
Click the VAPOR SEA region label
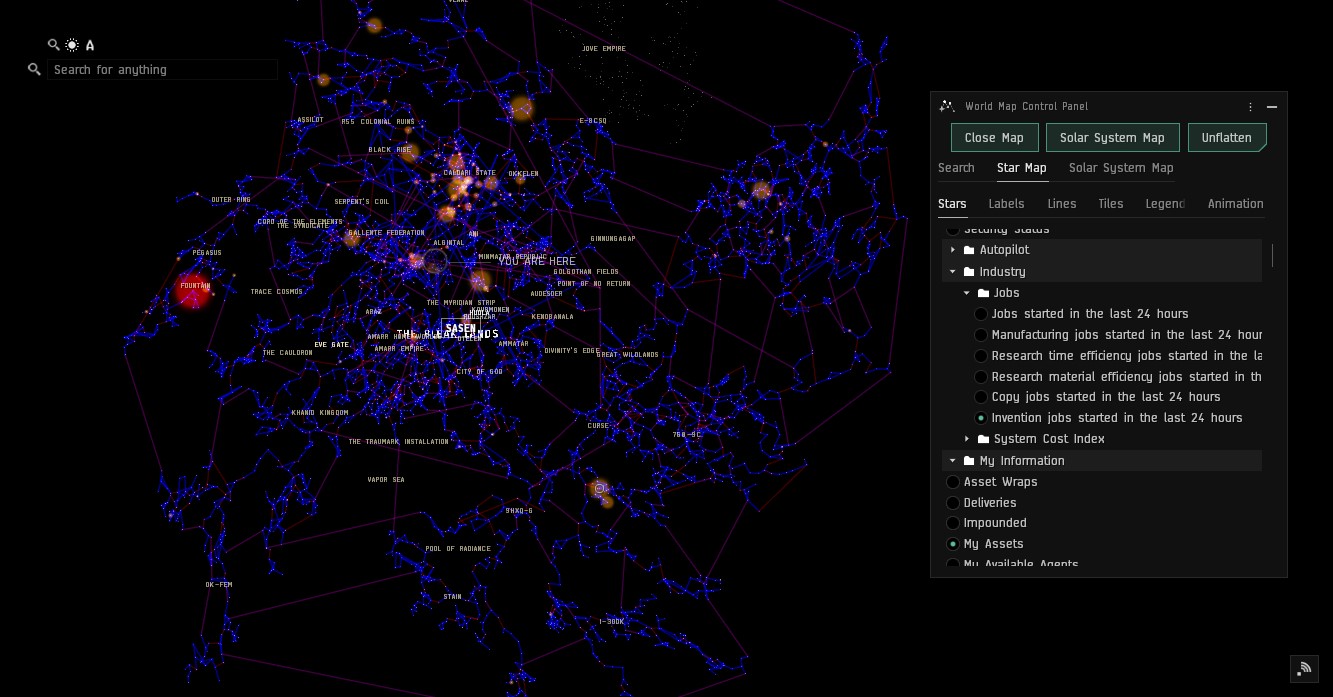coord(386,479)
